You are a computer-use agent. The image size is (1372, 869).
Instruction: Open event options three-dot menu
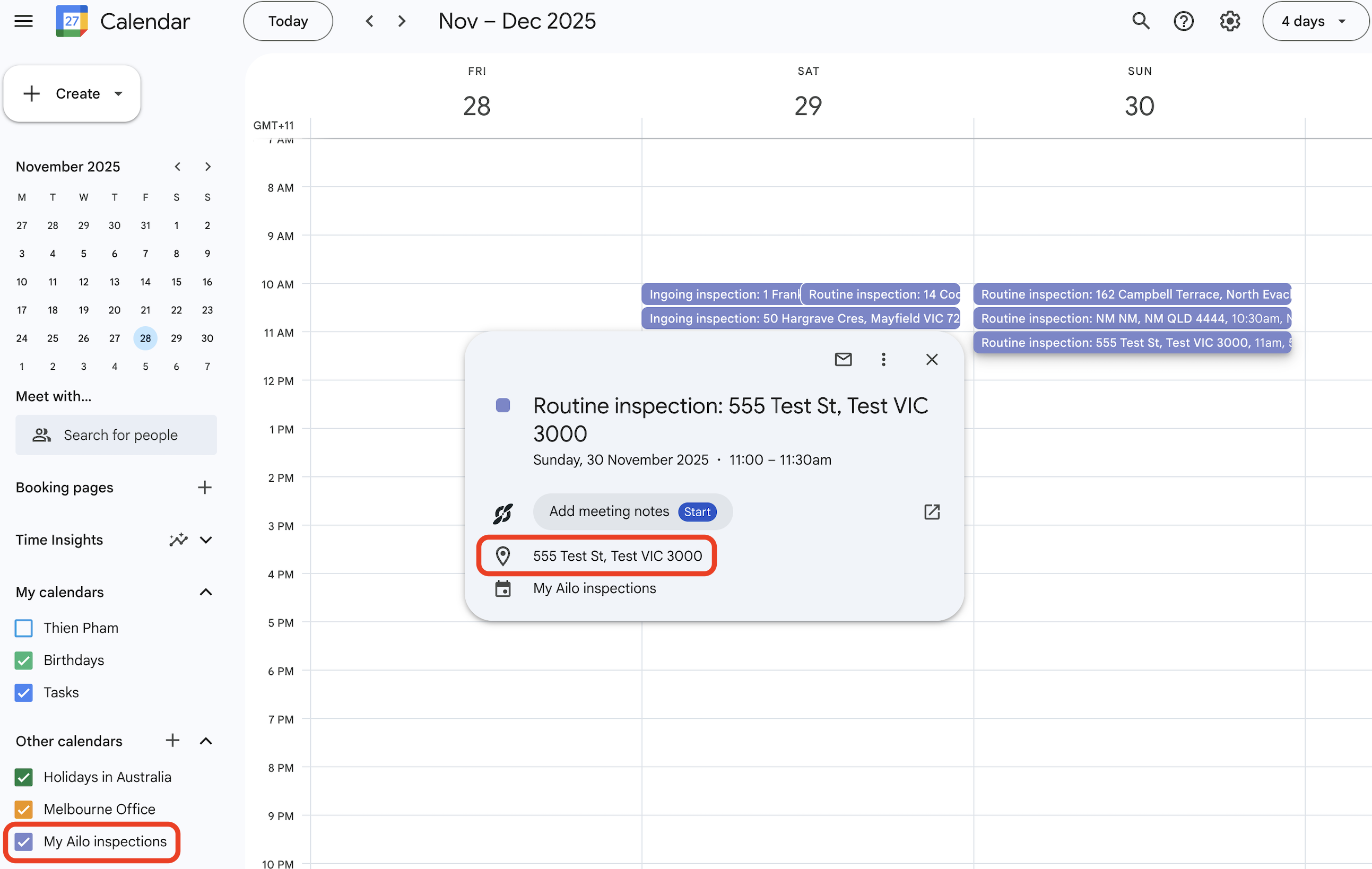click(883, 359)
